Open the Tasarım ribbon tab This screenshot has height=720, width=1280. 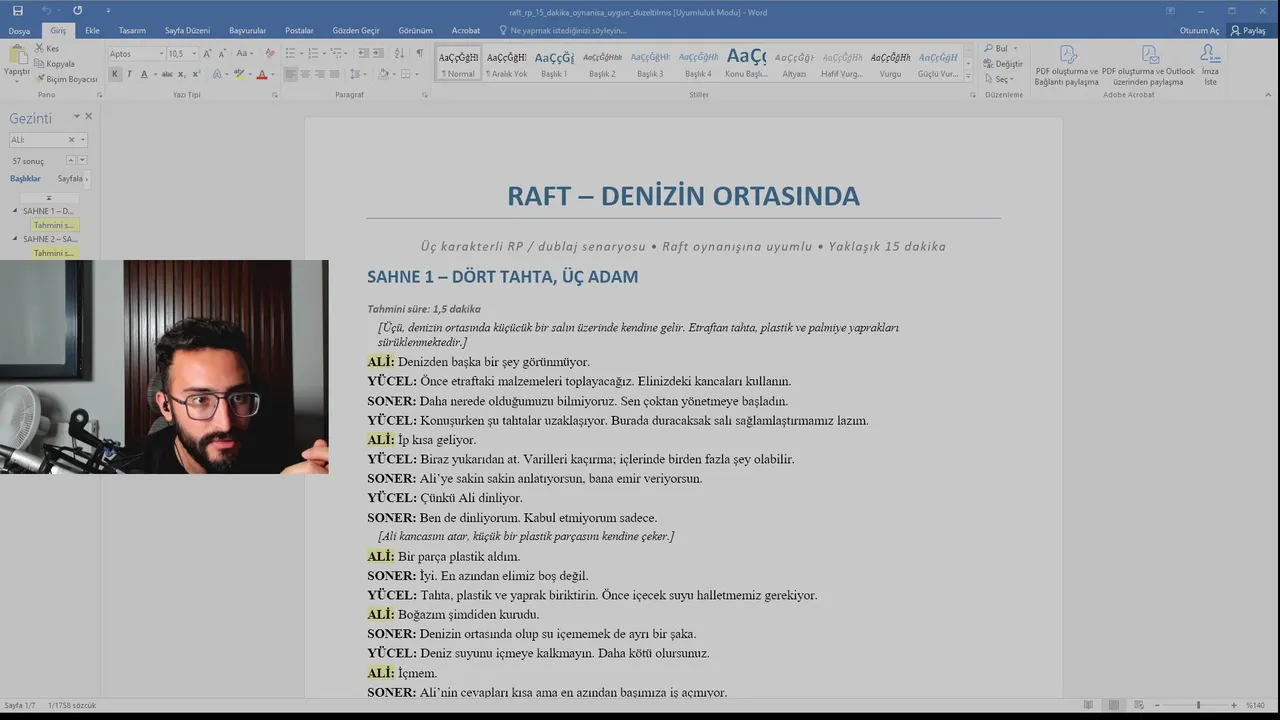(132, 31)
